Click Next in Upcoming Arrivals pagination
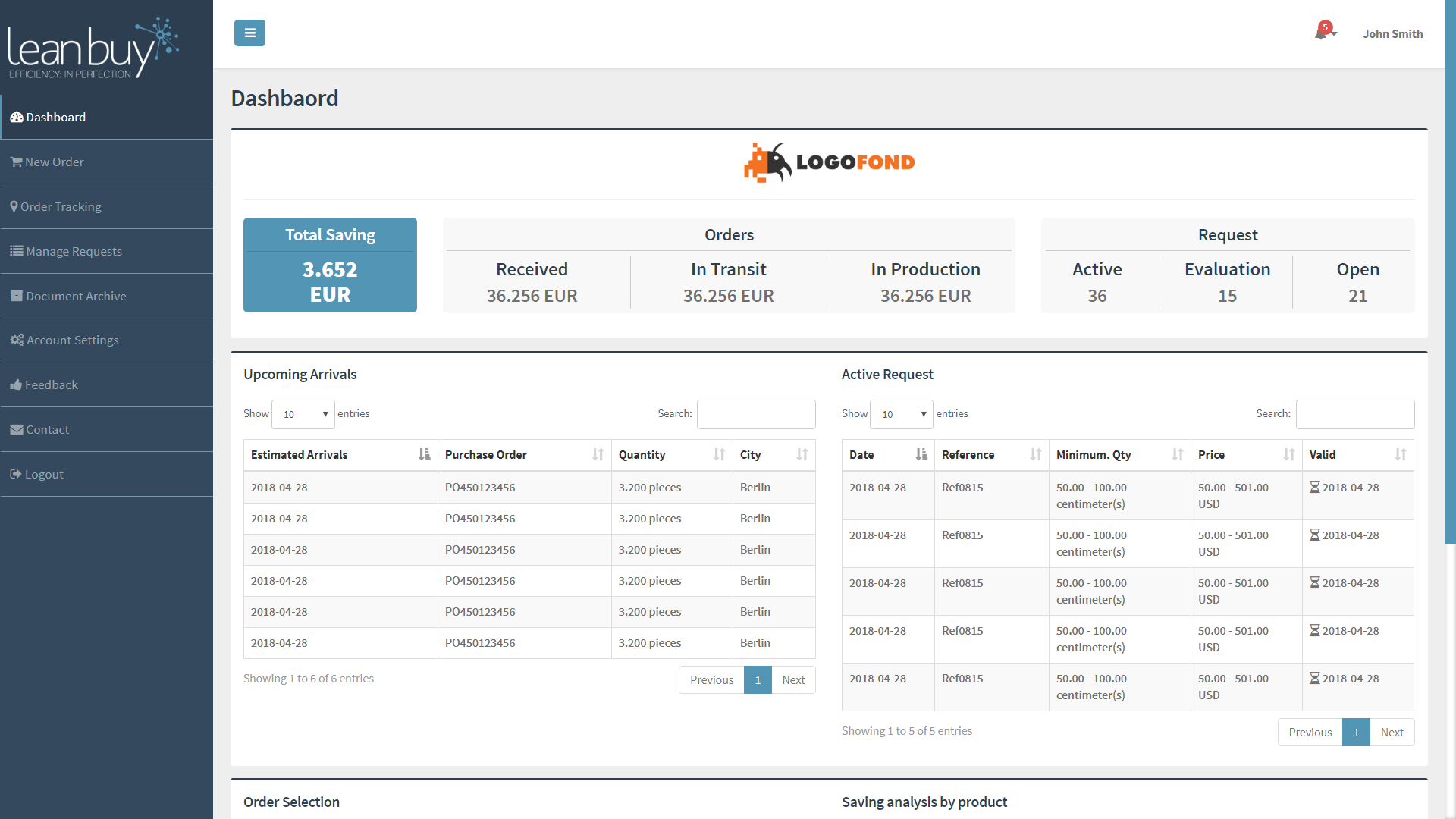This screenshot has width=1456, height=819. pyautogui.click(x=793, y=679)
